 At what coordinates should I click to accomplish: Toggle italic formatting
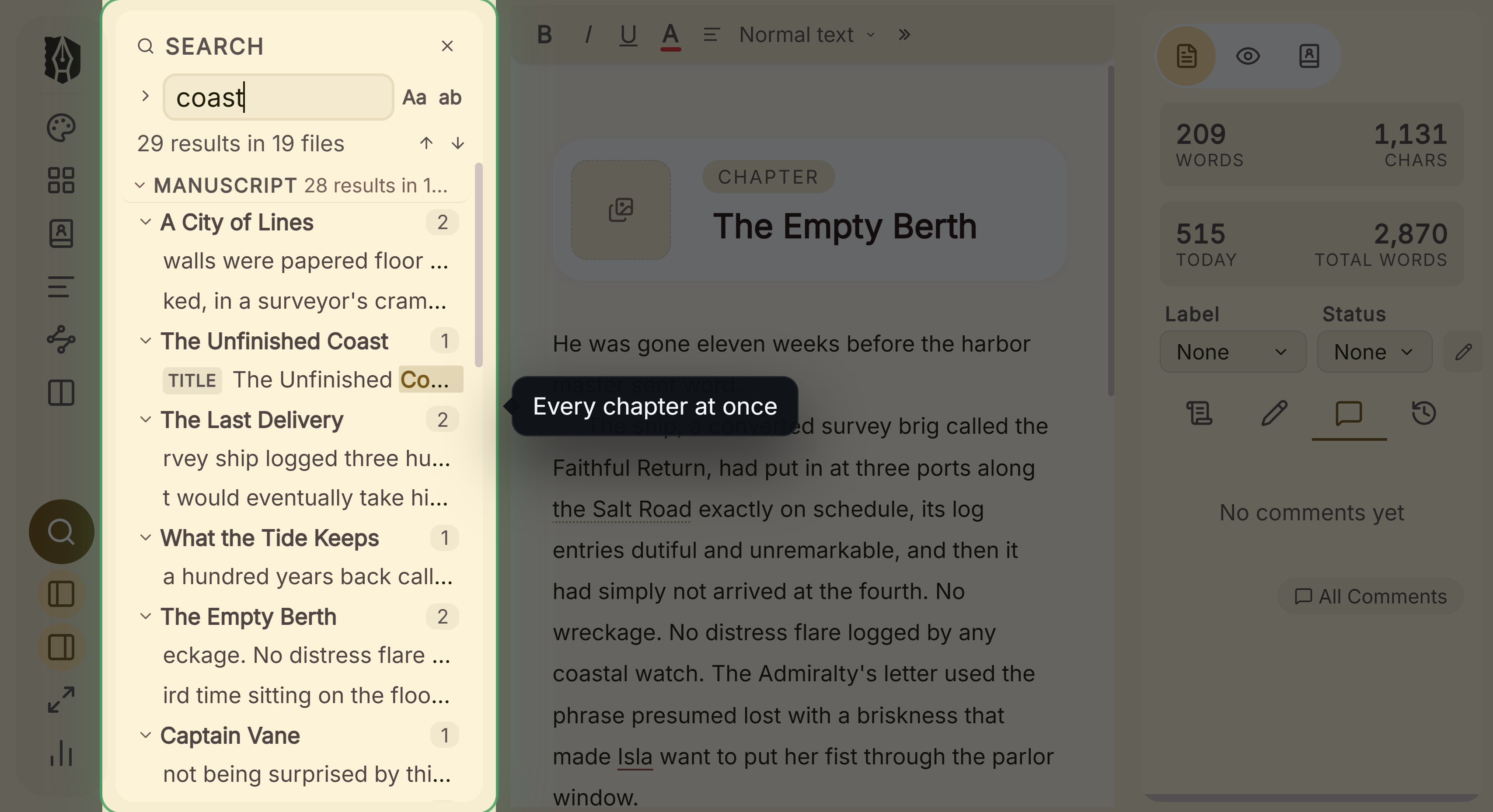(588, 35)
